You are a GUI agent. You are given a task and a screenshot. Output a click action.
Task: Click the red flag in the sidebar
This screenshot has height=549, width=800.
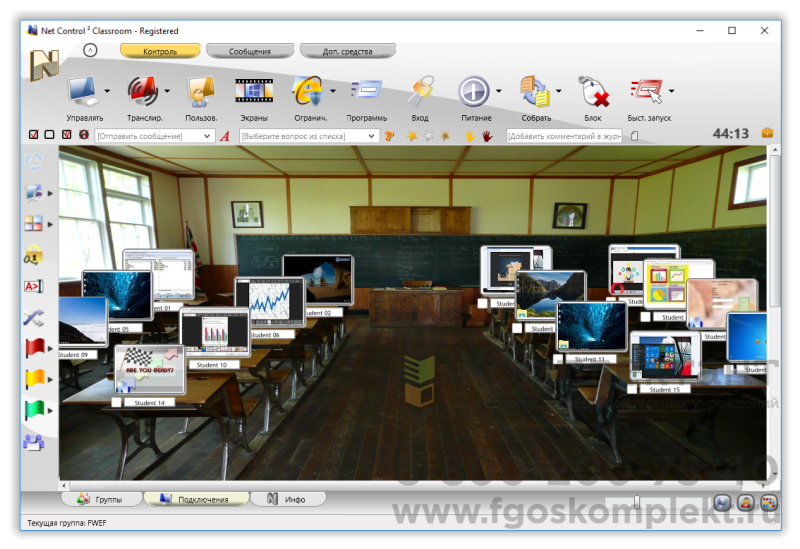(34, 348)
